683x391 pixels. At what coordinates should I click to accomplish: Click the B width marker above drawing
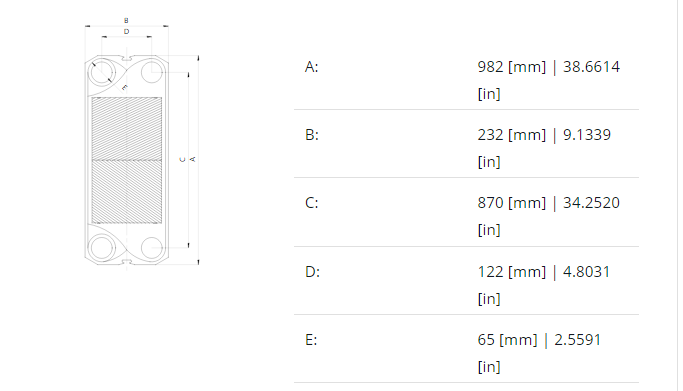point(126,21)
